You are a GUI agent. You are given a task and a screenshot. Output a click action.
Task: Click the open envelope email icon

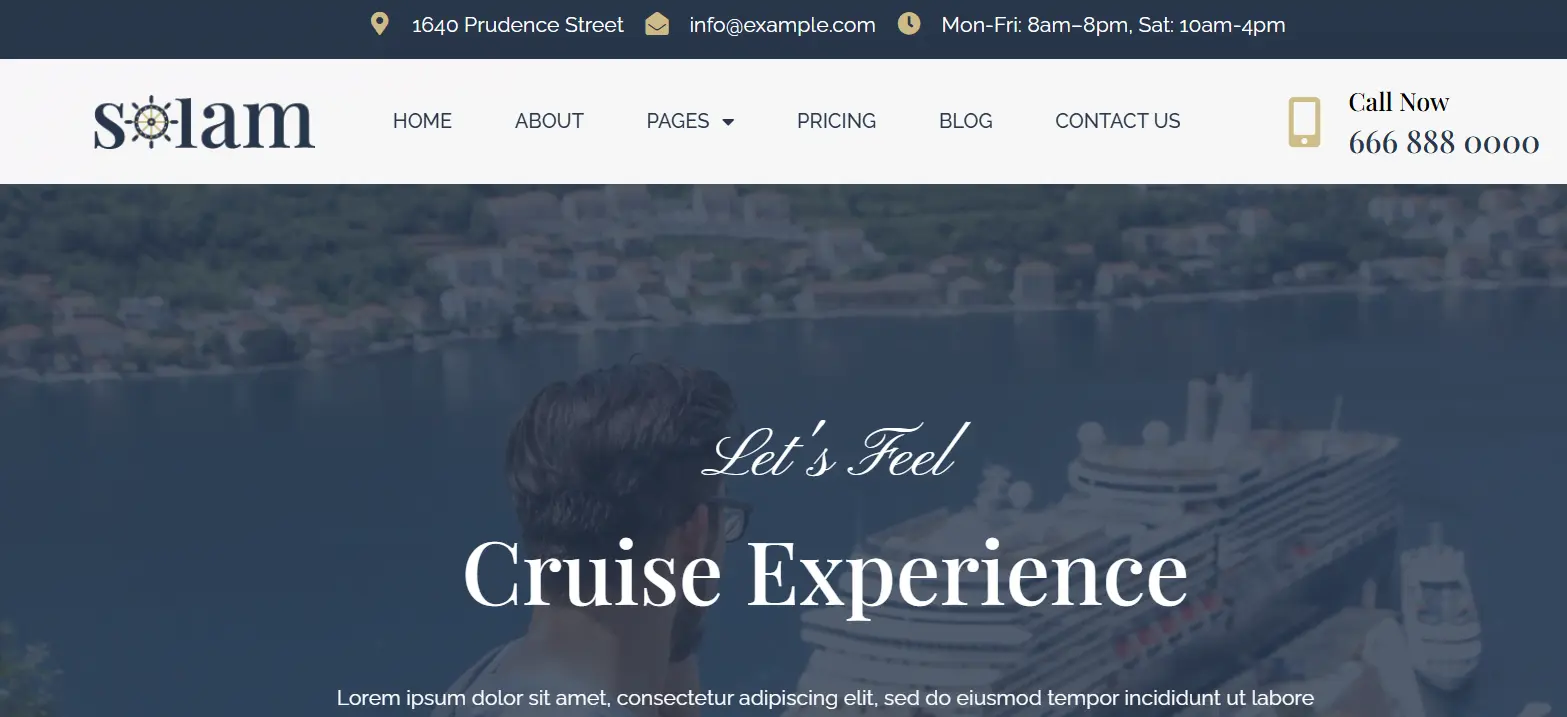(657, 24)
